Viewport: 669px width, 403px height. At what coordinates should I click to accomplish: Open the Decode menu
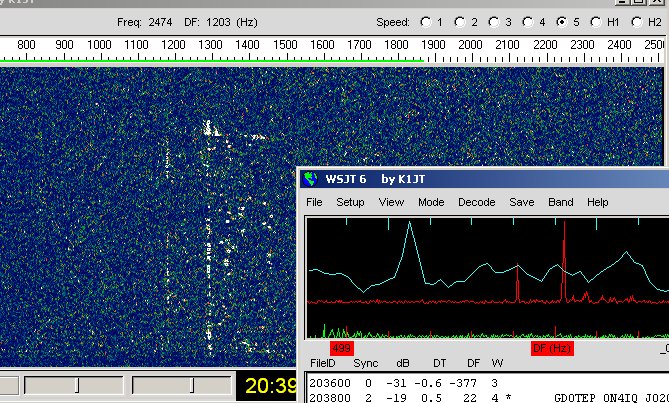(x=476, y=202)
